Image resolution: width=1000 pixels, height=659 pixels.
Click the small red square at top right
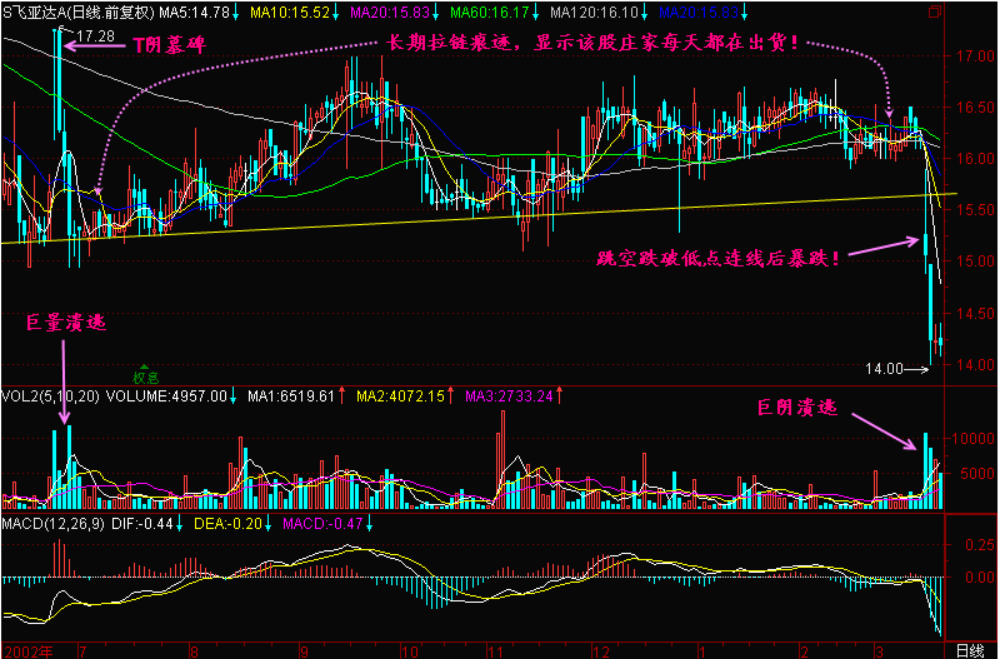point(934,11)
